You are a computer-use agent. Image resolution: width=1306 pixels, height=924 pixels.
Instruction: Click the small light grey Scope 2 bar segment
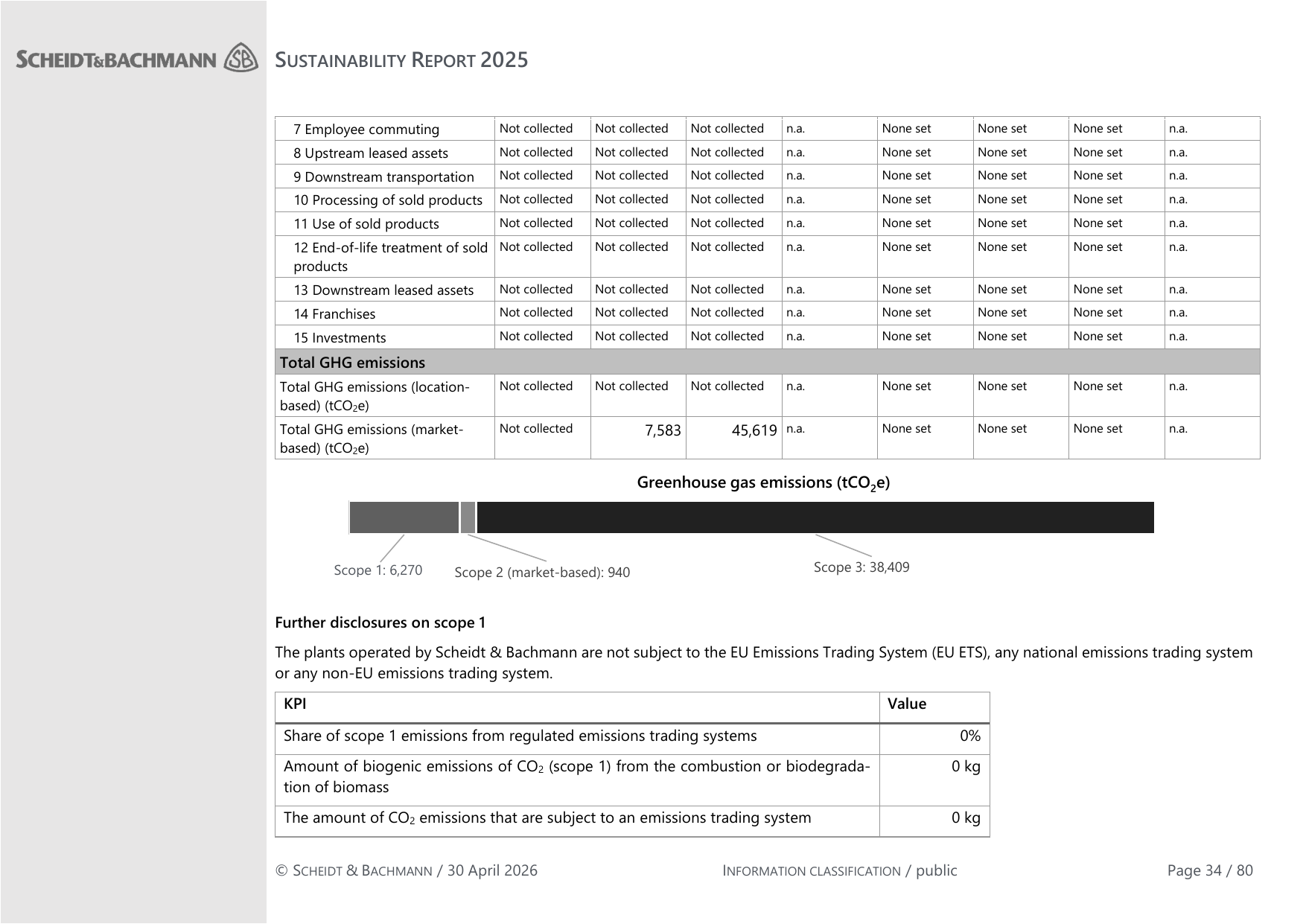click(x=468, y=517)
